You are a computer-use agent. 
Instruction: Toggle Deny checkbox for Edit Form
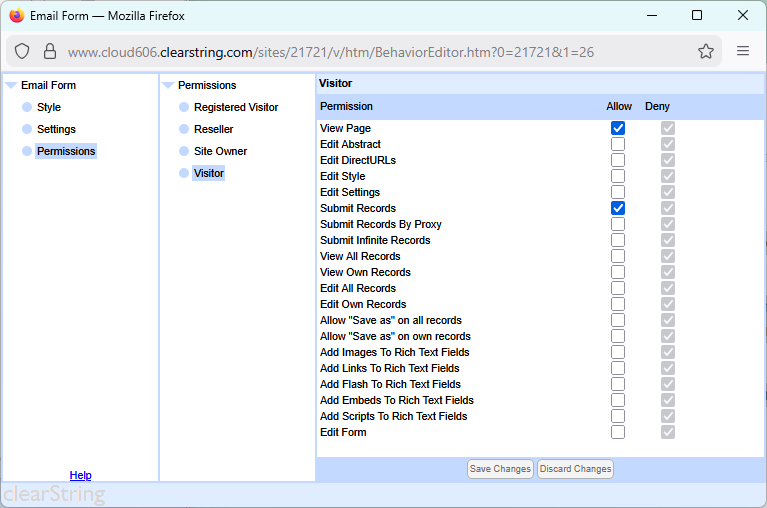point(667,432)
